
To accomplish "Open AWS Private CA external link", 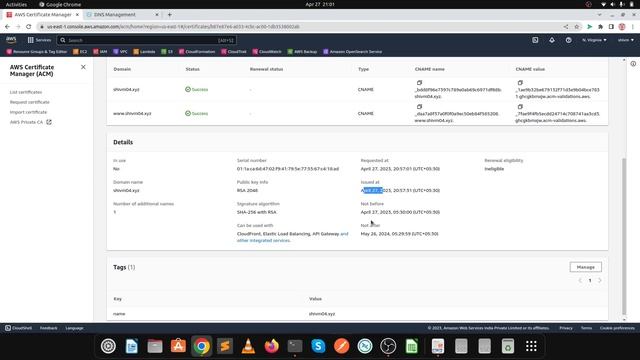I will coord(31,122).
